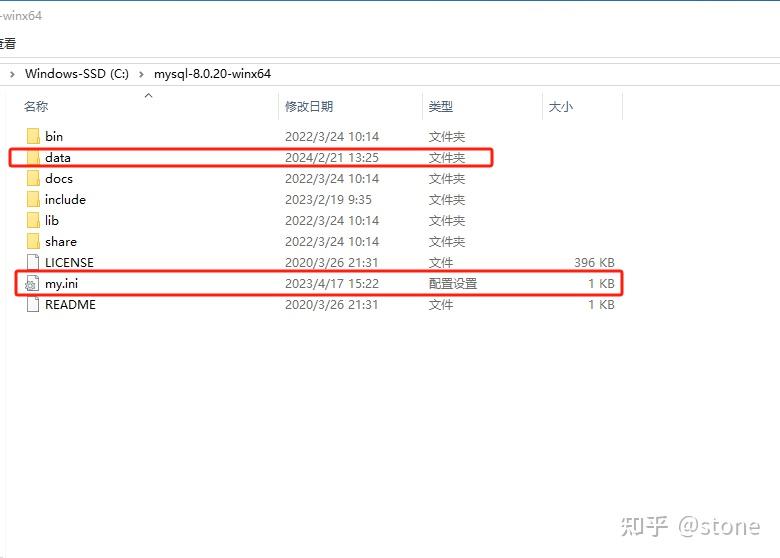The image size is (780, 558).
Task: Select the share folder name
Action: [61, 242]
